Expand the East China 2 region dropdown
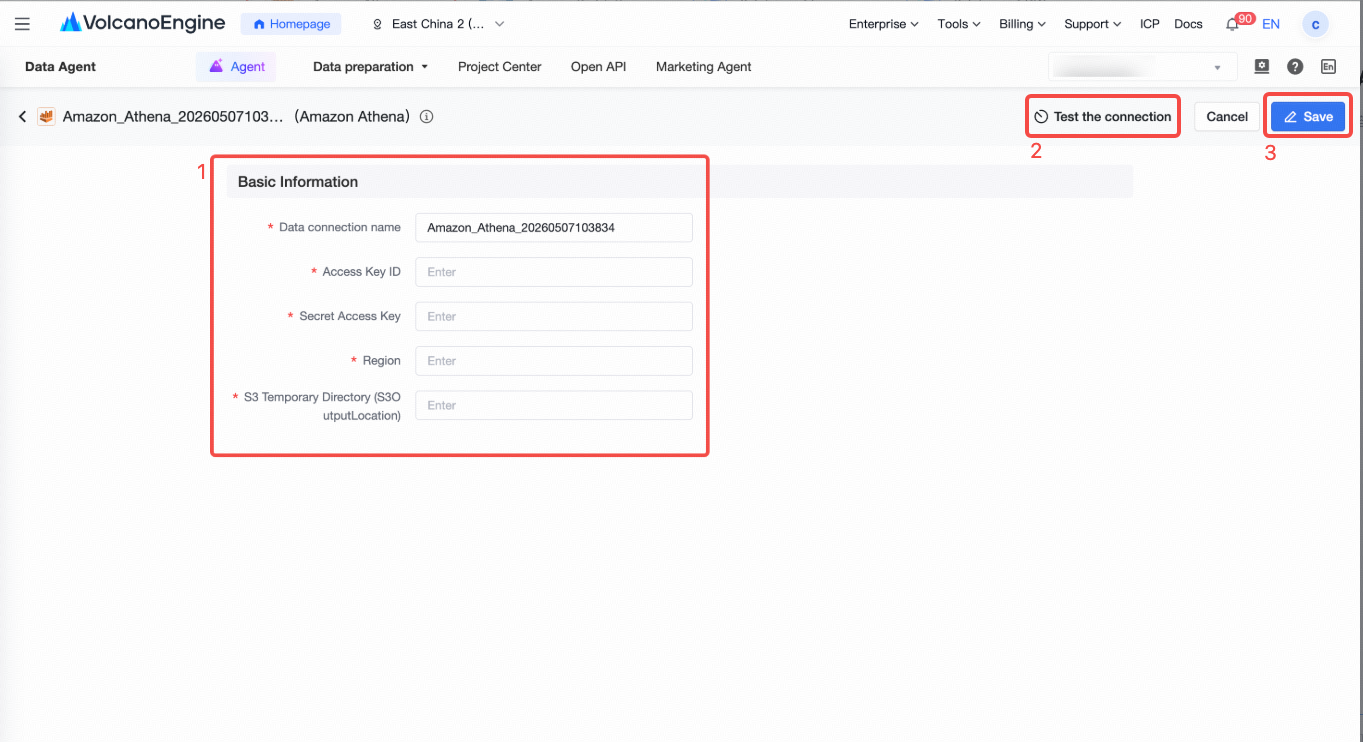 coord(438,24)
